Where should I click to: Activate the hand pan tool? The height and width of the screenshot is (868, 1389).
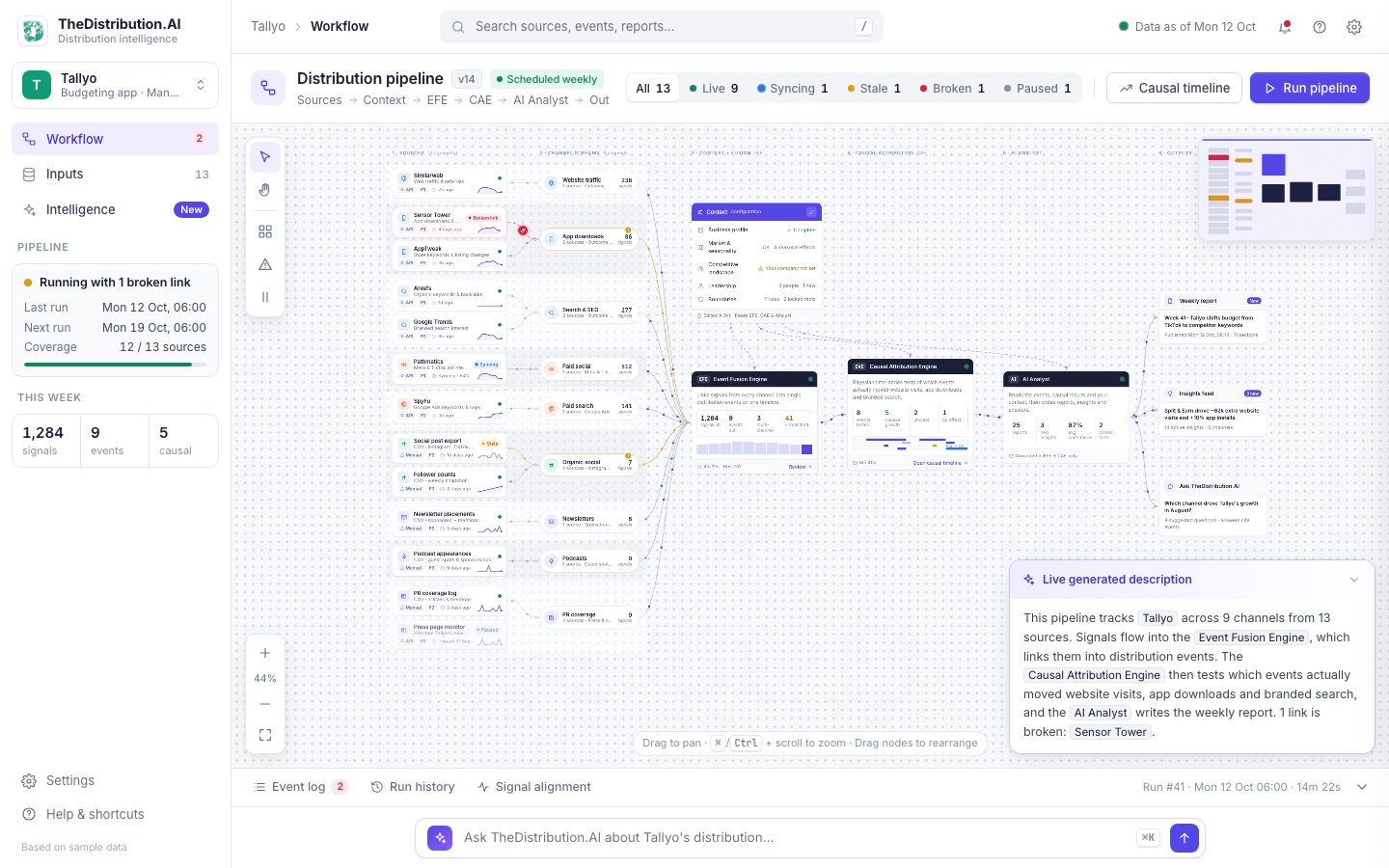click(x=265, y=190)
